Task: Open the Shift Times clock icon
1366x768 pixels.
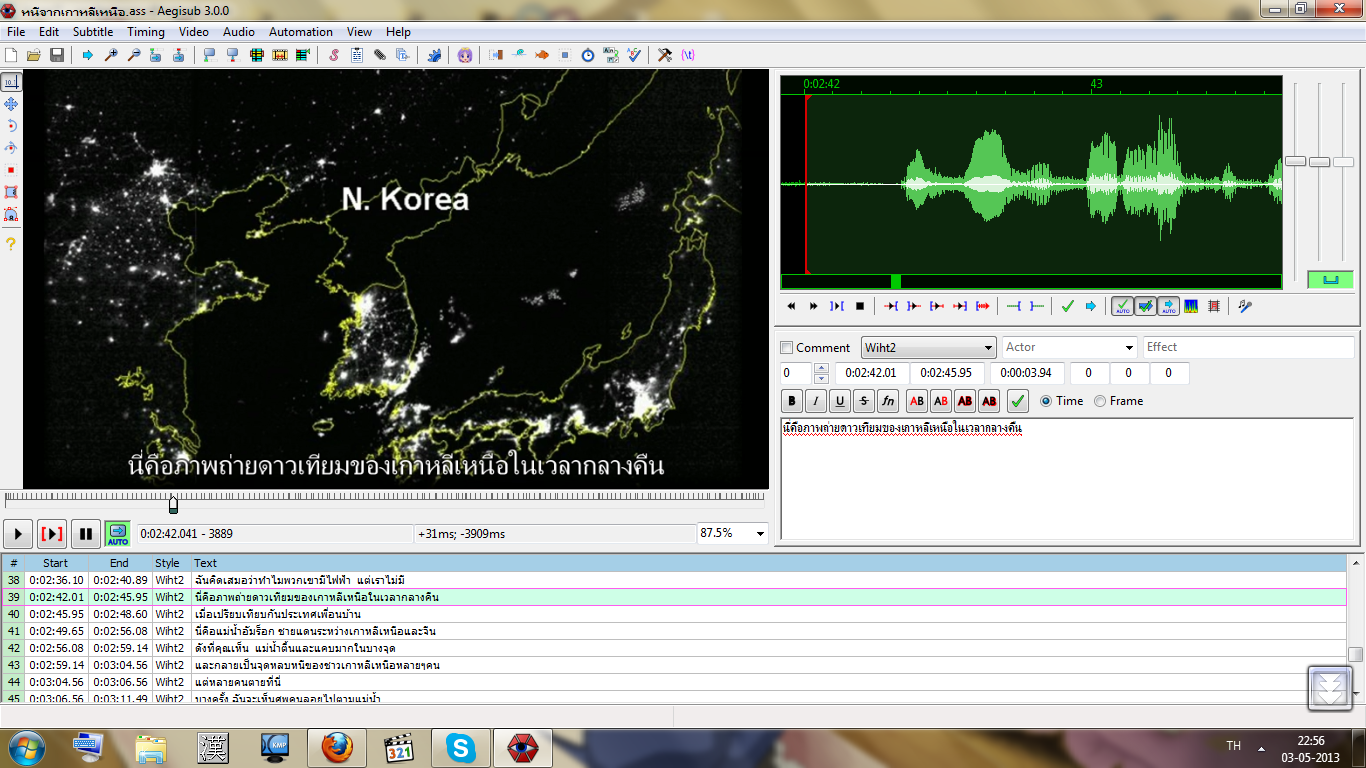Action: coord(588,55)
